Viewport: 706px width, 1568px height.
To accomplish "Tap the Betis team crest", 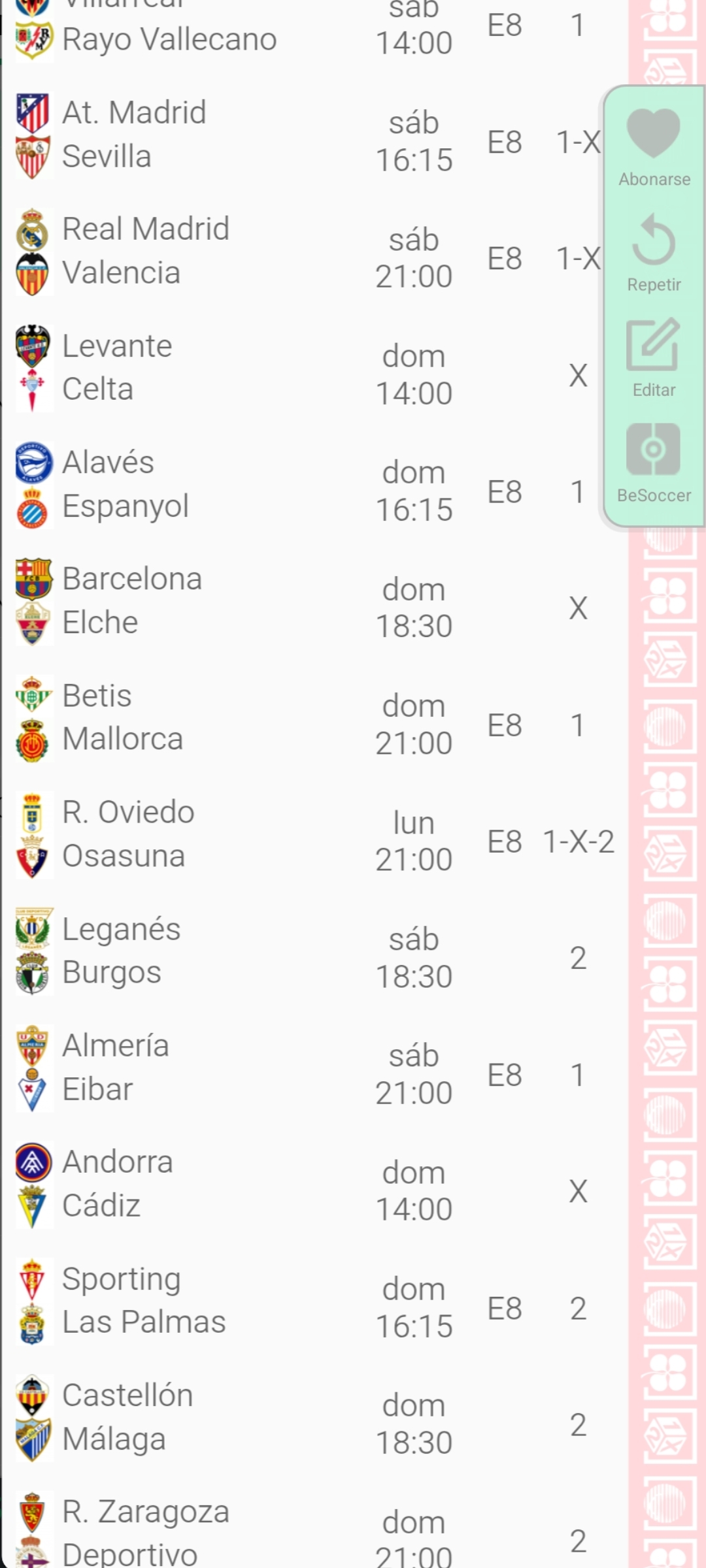I will click(x=33, y=695).
